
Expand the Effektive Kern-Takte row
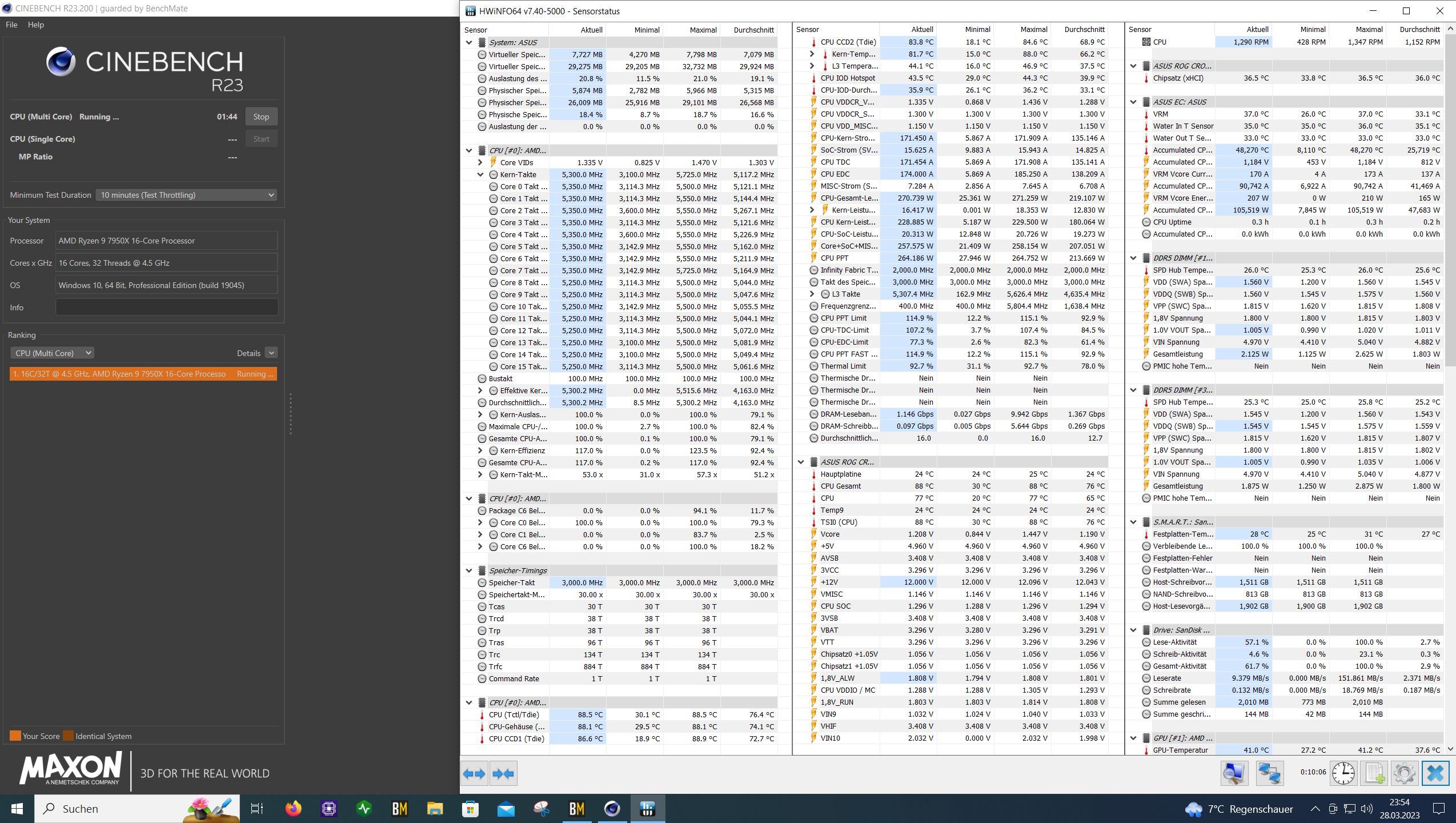480,390
